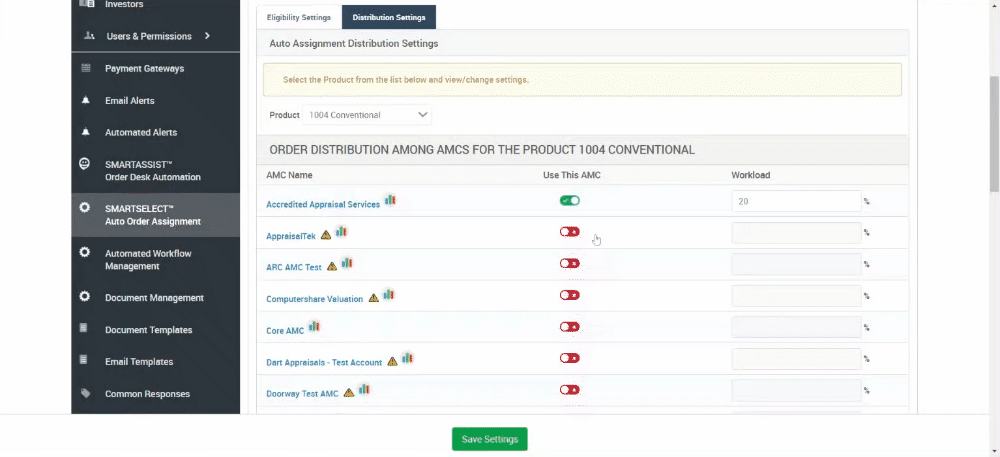Open the Dart Appraisals - Test Account link
The image size is (1000, 457).
coord(324,362)
